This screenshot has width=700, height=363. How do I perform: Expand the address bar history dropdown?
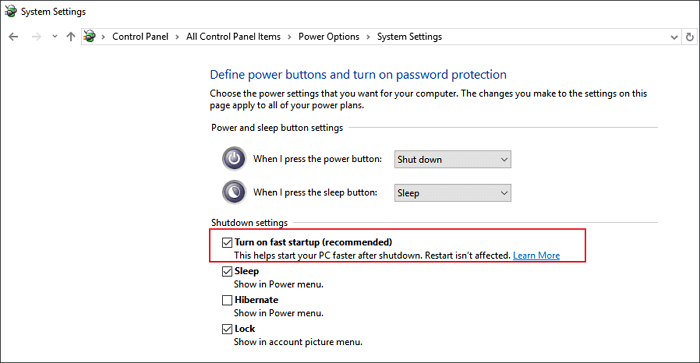[x=674, y=37]
